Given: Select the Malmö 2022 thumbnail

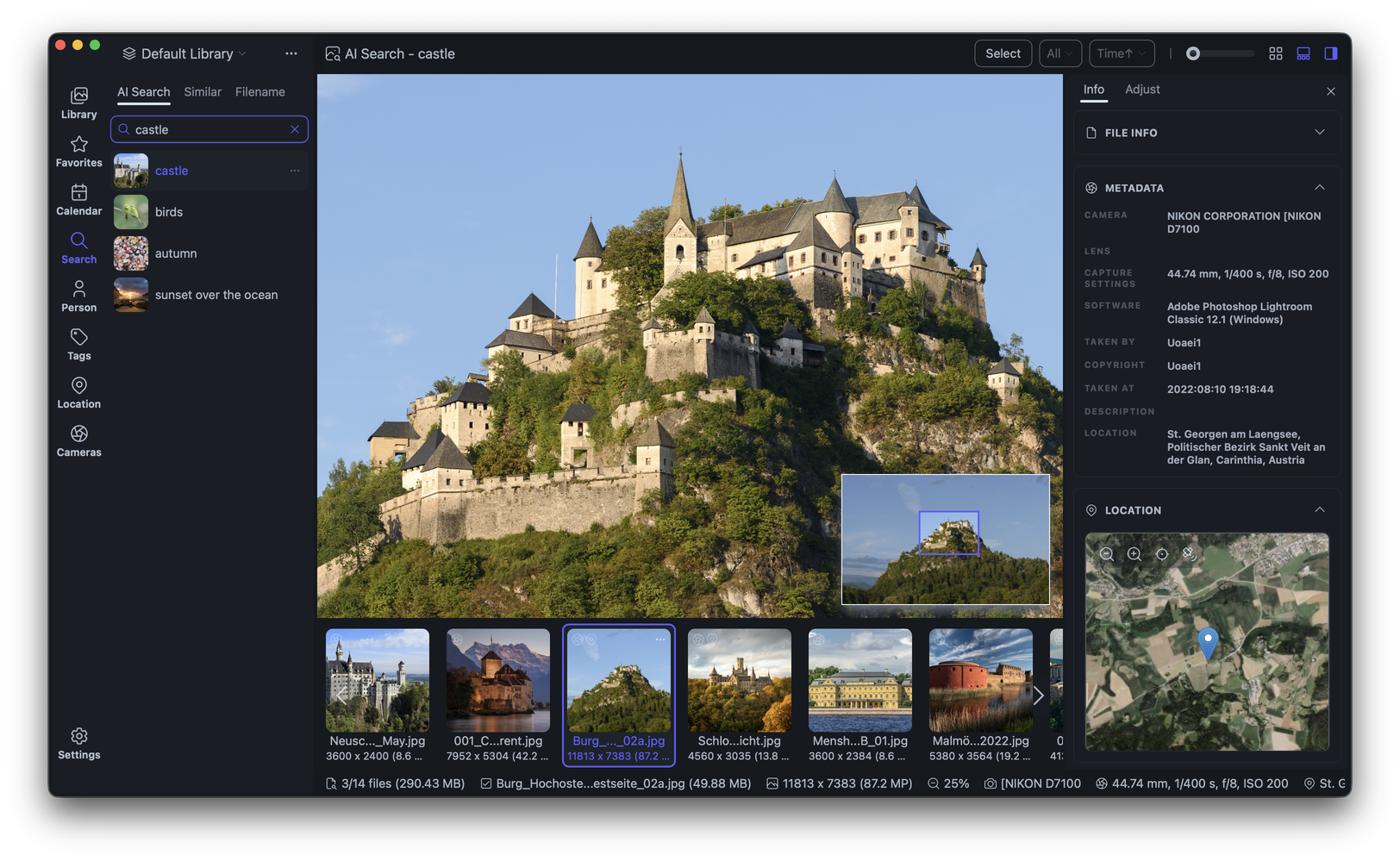Looking at the screenshot, I should [980, 681].
